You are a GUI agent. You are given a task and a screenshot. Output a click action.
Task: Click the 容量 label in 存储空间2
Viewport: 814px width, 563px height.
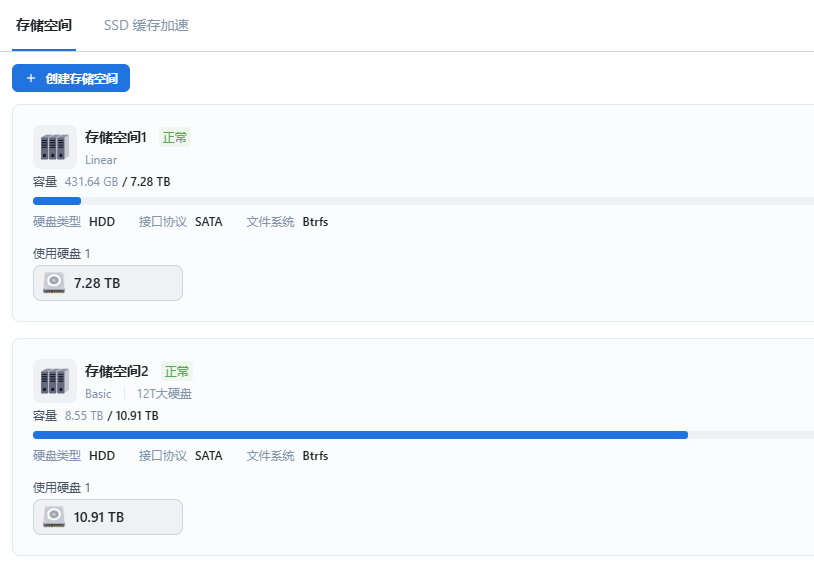click(x=45, y=416)
